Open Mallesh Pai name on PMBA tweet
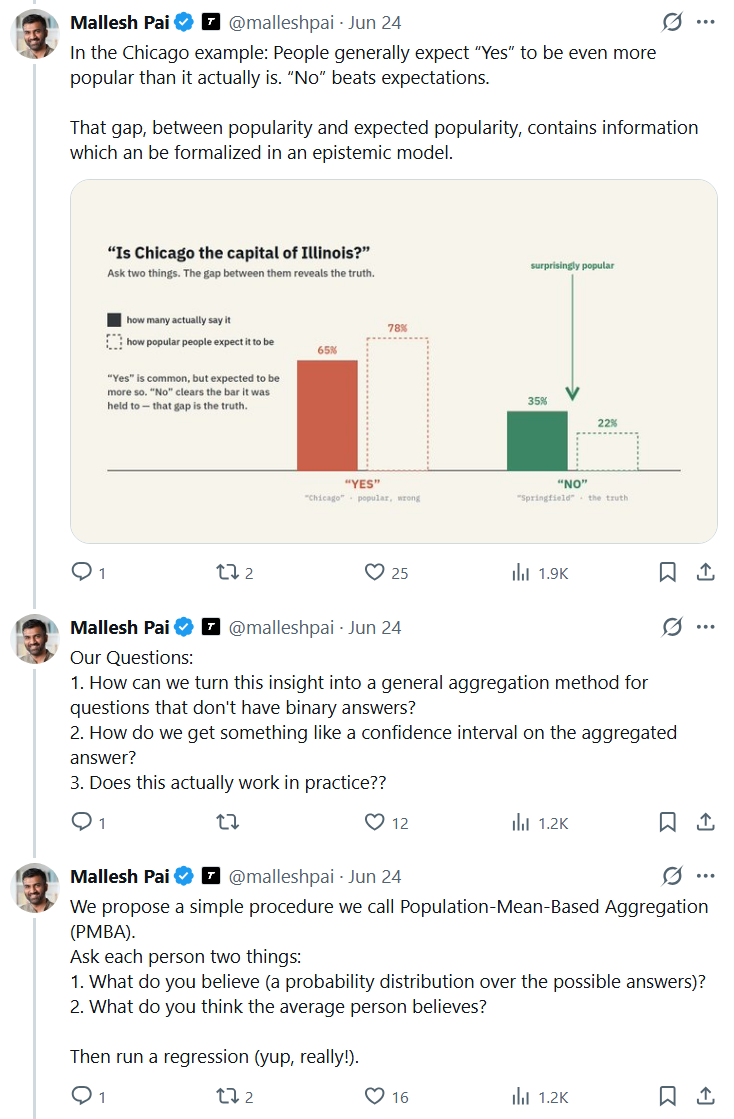 [x=120, y=876]
